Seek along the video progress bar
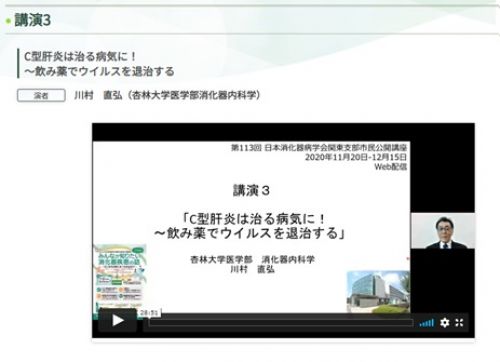This screenshot has width=500, height=362. tap(281, 323)
